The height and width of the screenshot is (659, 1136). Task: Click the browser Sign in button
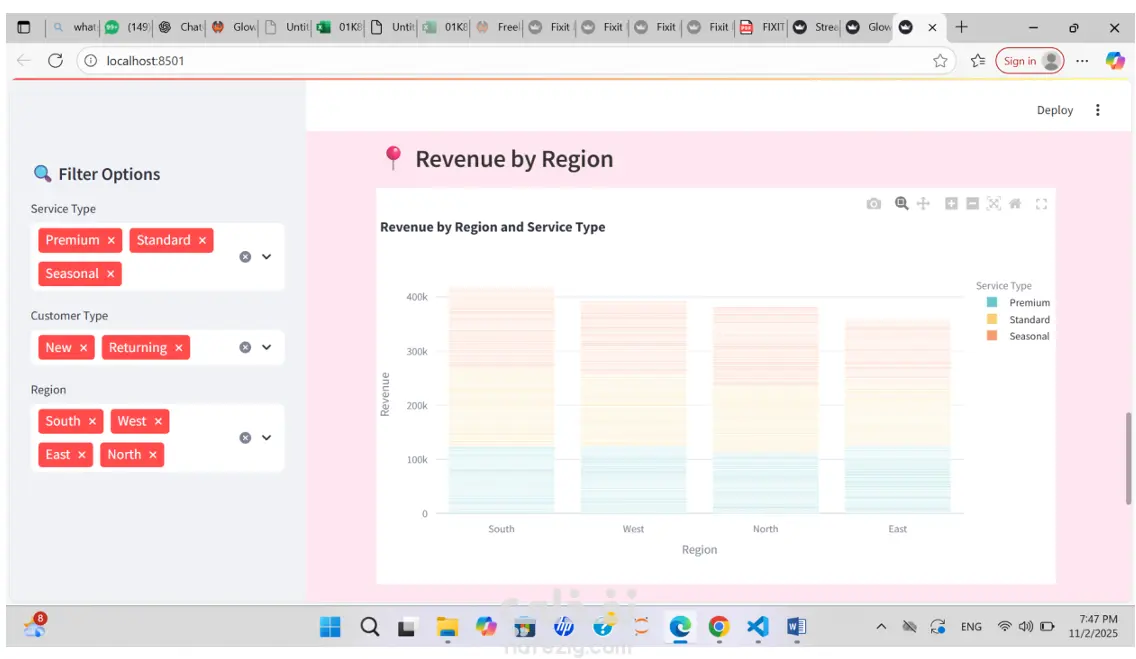tap(1028, 61)
